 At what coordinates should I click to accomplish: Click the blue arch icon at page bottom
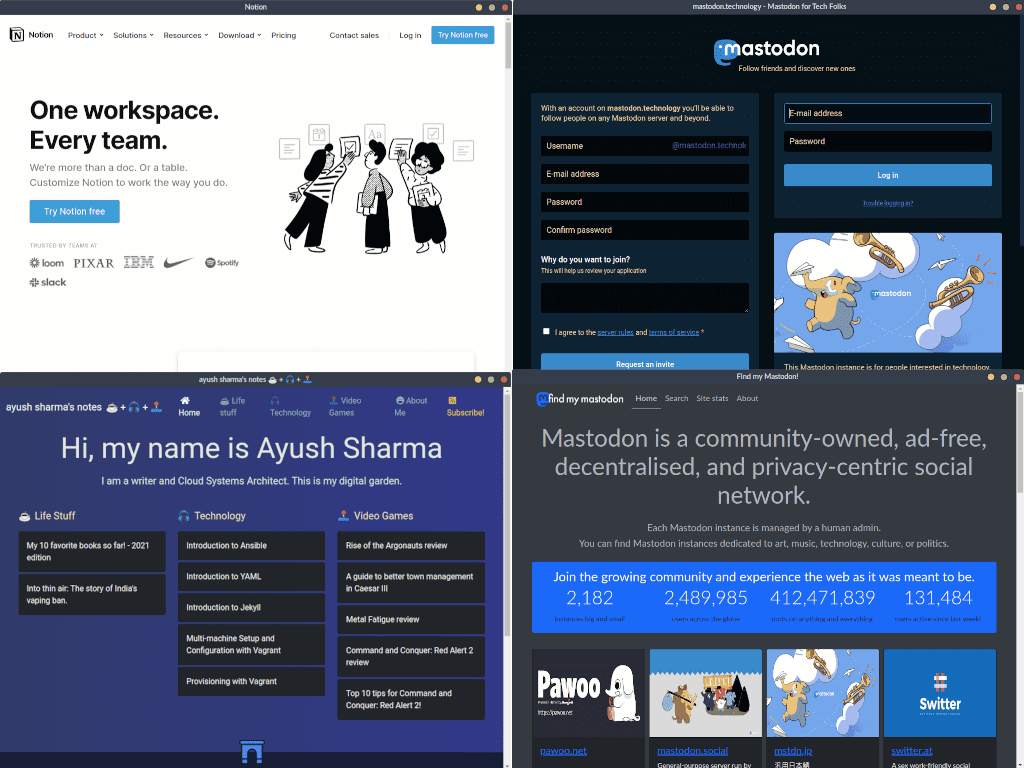click(x=252, y=752)
